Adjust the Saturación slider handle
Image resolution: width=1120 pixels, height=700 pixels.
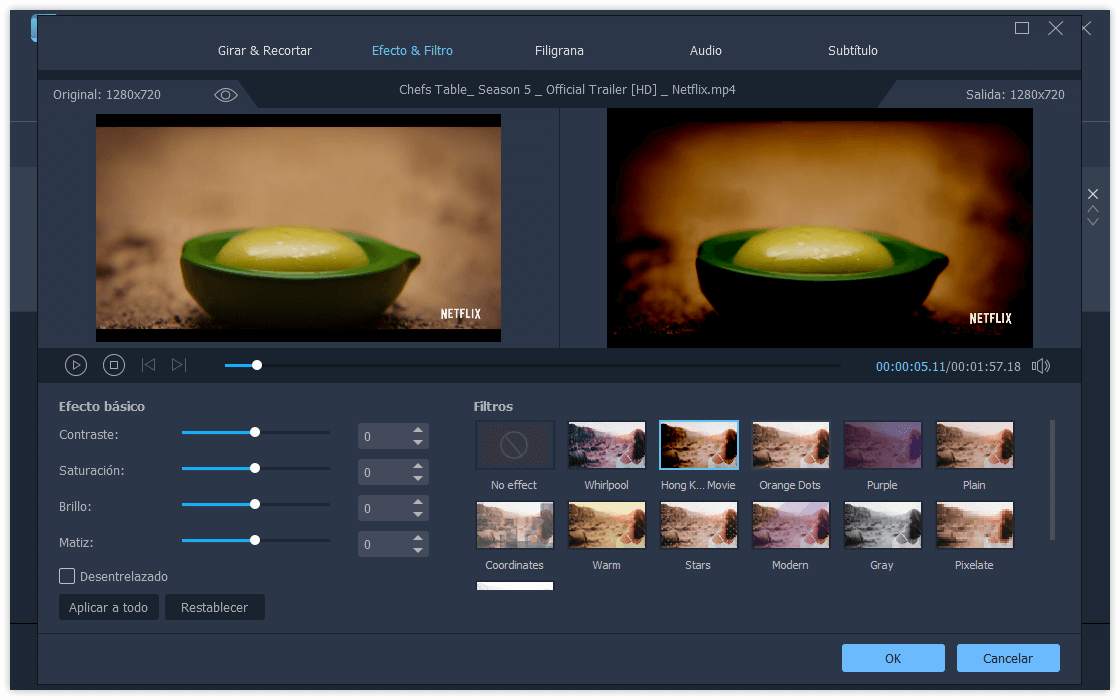click(255, 469)
